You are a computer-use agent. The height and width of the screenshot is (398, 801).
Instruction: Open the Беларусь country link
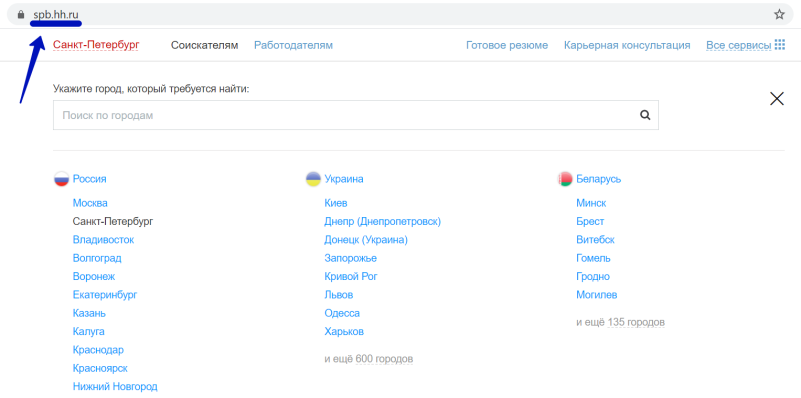[599, 179]
